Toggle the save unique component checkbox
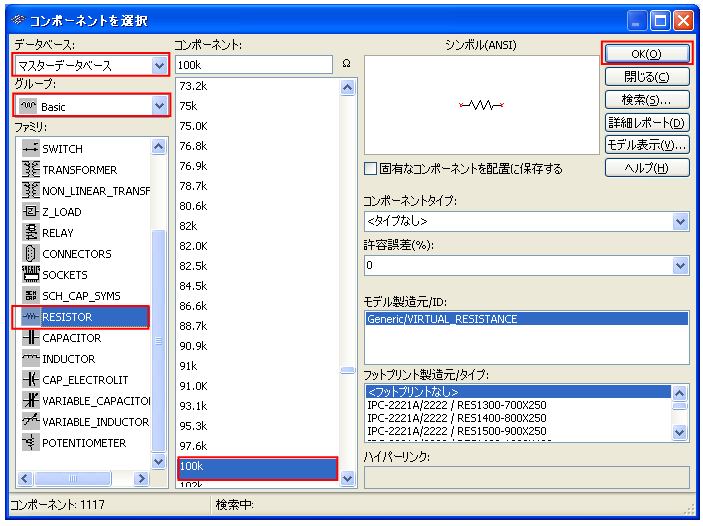Image resolution: width=703 pixels, height=526 pixels. pos(371,169)
